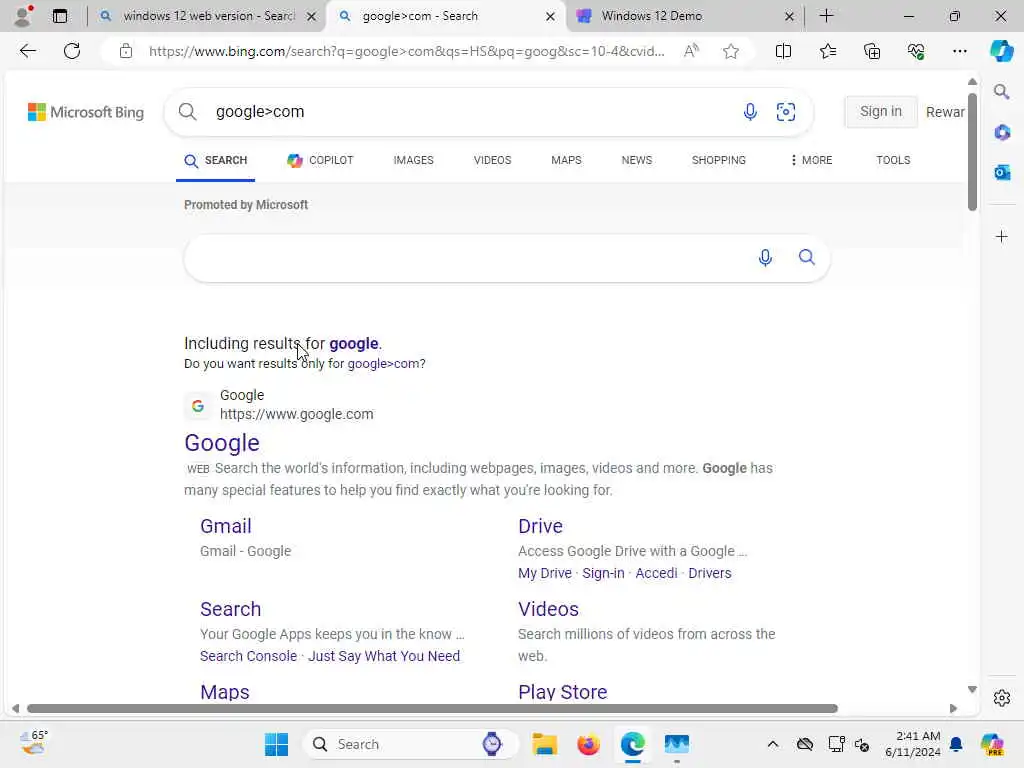Open the Maps sitelink
Image resolution: width=1024 pixels, height=768 pixels.
pos(225,692)
